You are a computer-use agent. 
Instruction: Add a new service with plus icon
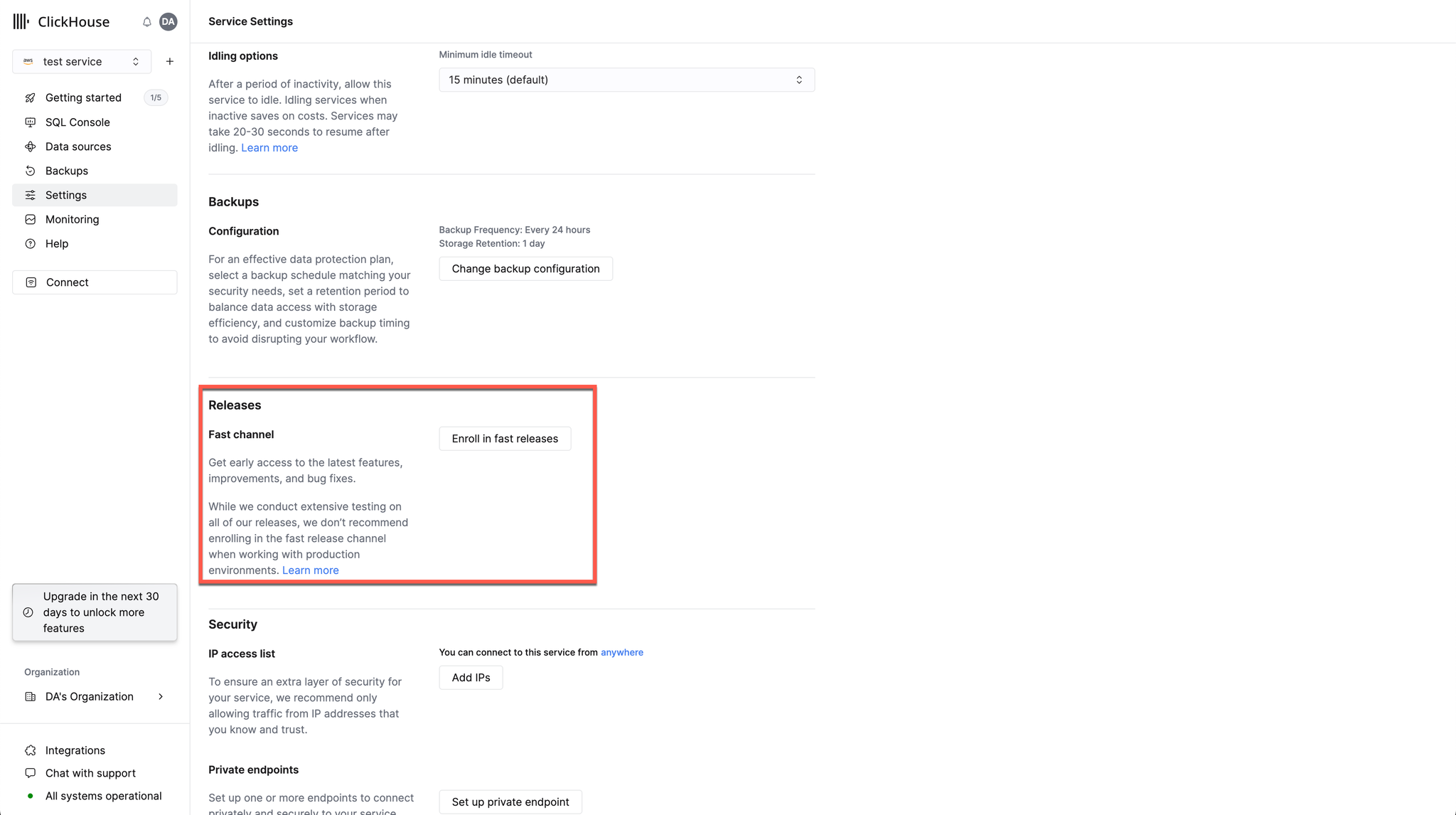click(x=170, y=62)
